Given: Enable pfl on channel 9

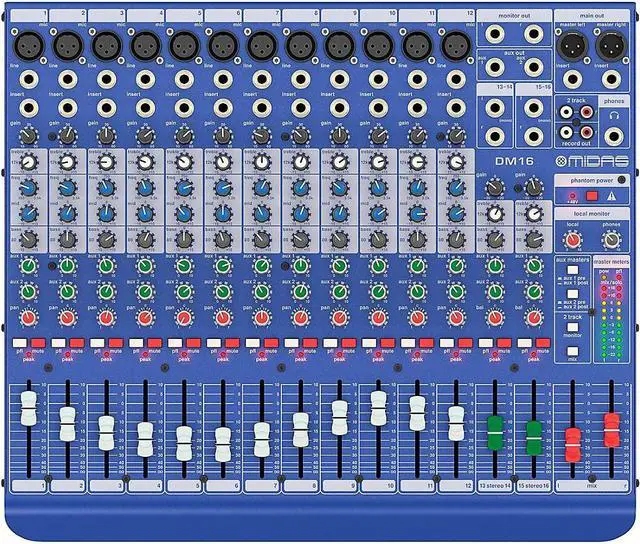Looking at the screenshot, I should click(330, 343).
